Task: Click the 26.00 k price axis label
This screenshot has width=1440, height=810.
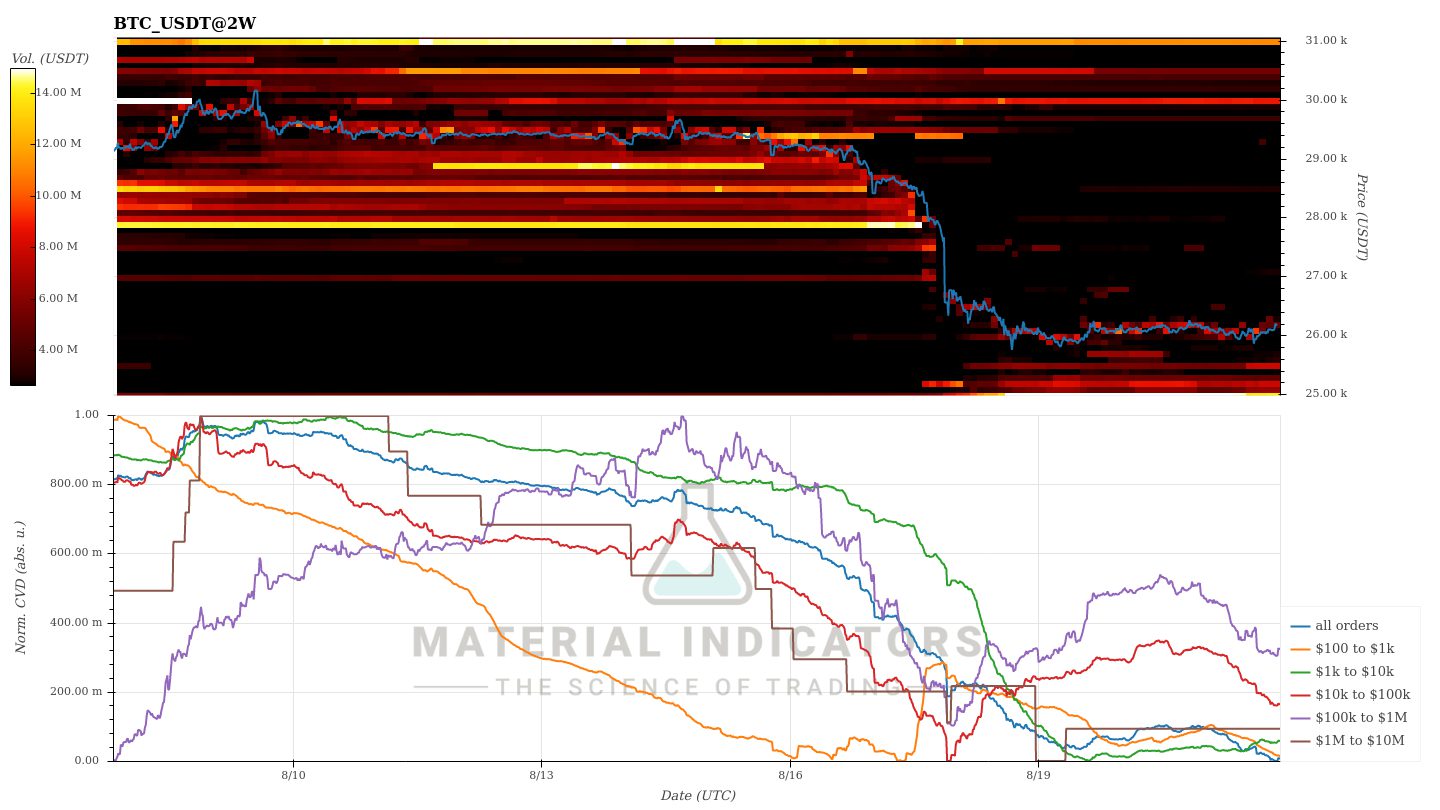Action: 1326,335
